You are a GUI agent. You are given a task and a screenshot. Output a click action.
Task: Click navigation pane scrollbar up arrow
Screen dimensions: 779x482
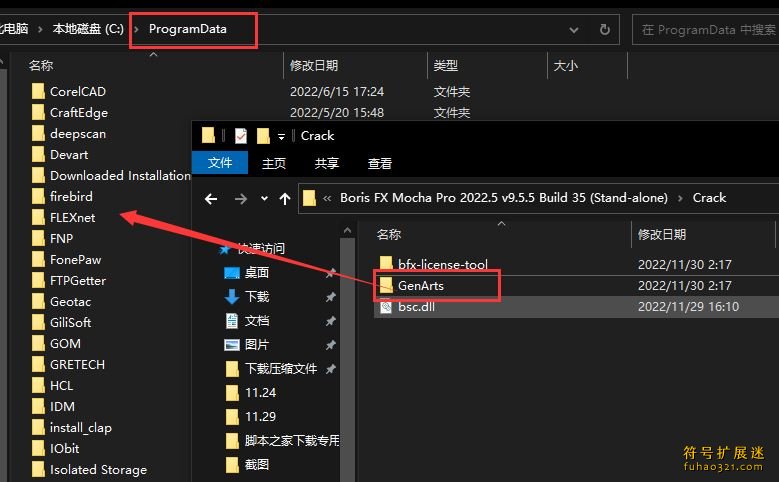pos(347,231)
